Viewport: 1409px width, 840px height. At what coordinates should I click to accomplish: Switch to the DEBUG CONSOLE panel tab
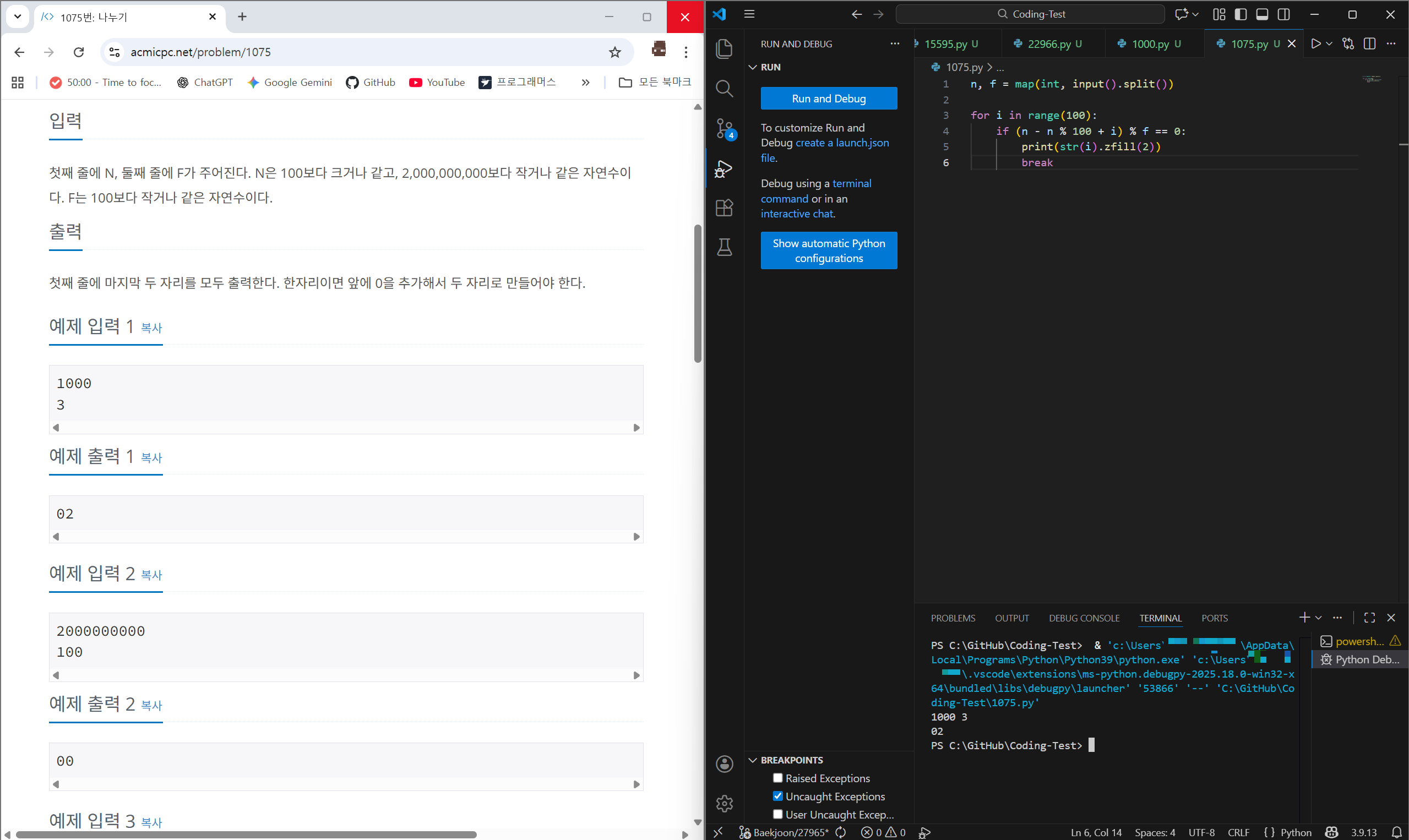[x=1084, y=618]
